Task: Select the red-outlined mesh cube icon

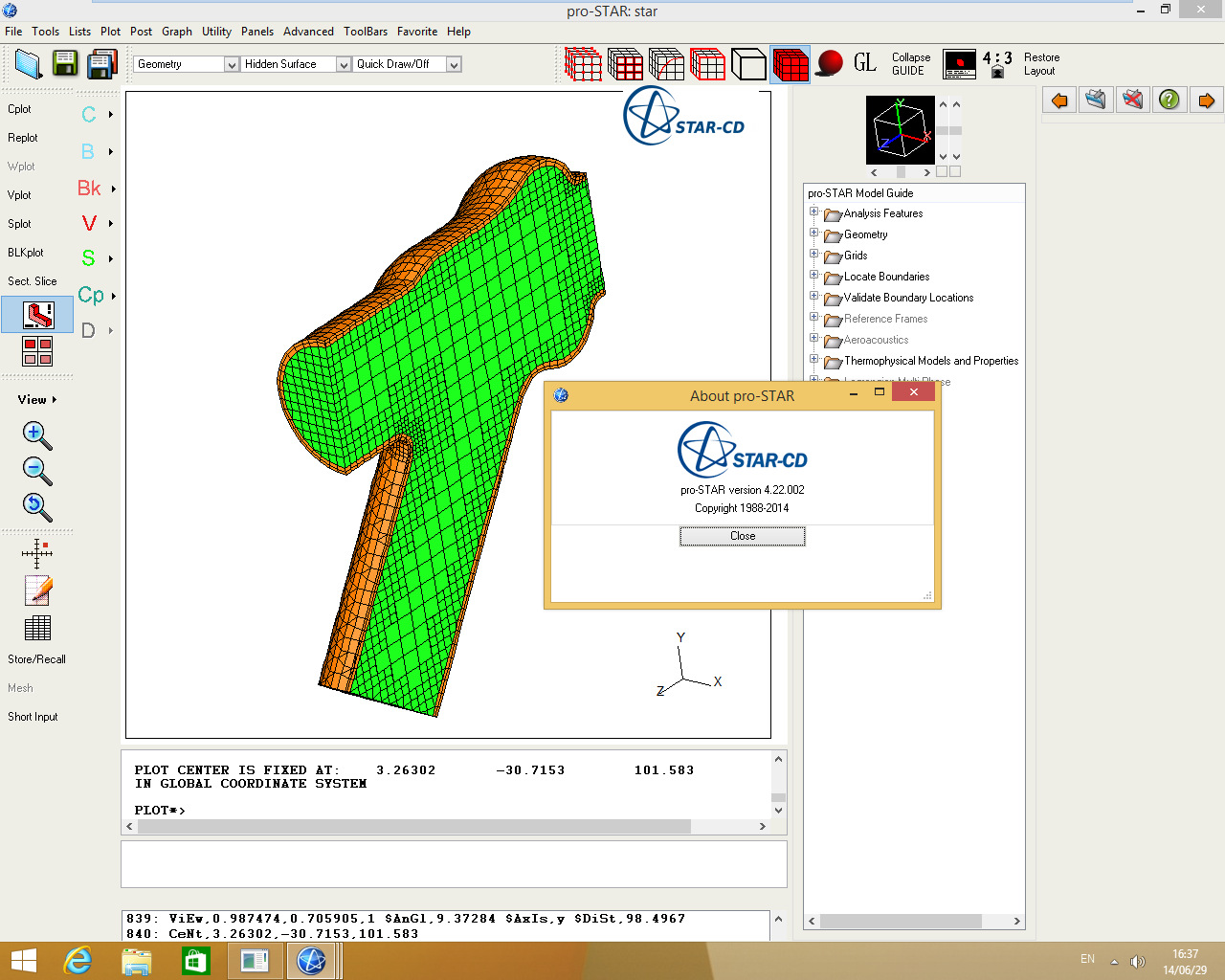Action: pyautogui.click(x=707, y=64)
